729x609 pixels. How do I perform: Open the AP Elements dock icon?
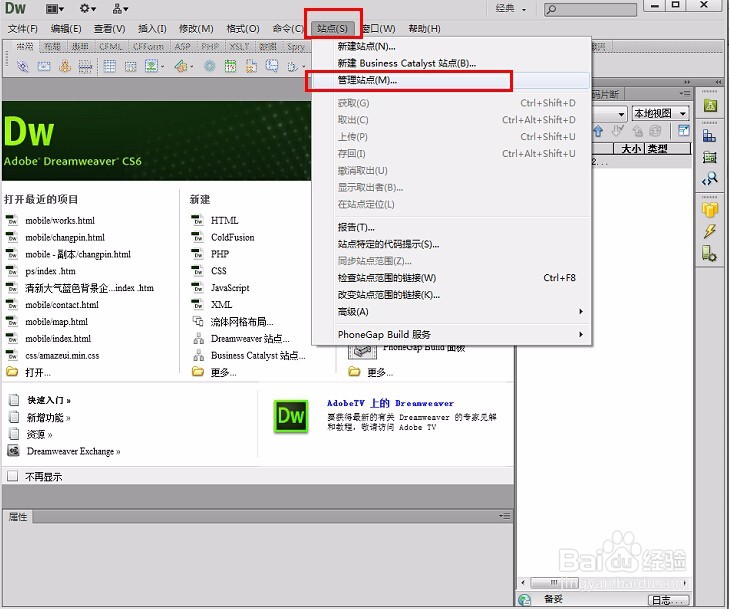[710, 157]
